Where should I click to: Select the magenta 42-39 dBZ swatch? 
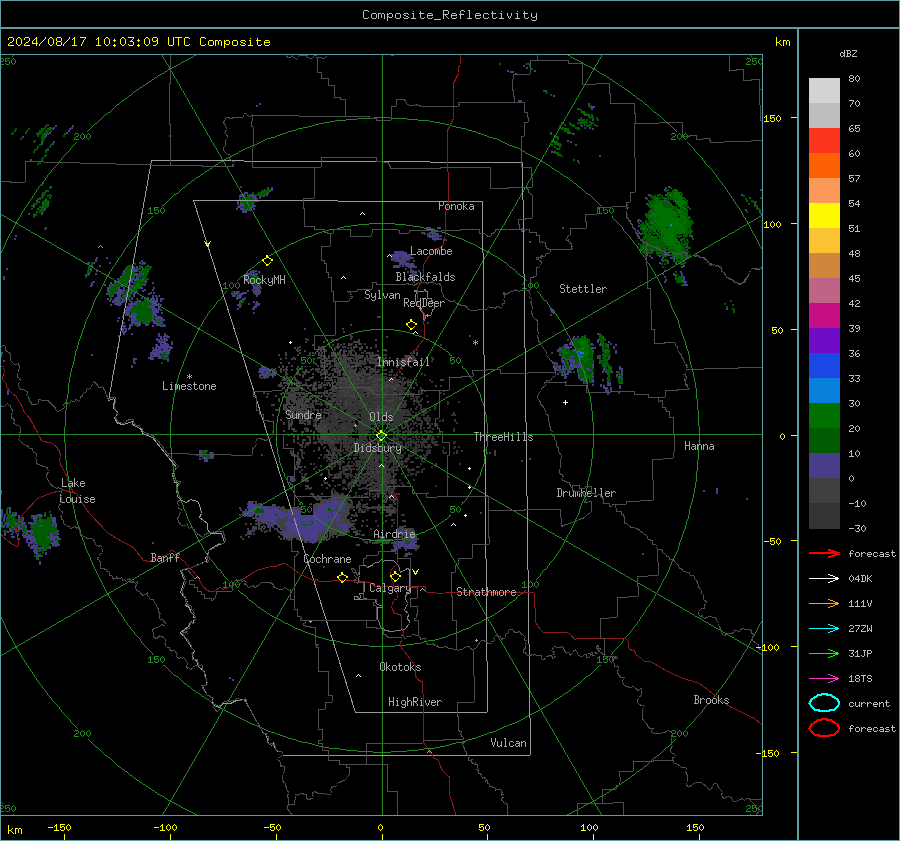(824, 315)
